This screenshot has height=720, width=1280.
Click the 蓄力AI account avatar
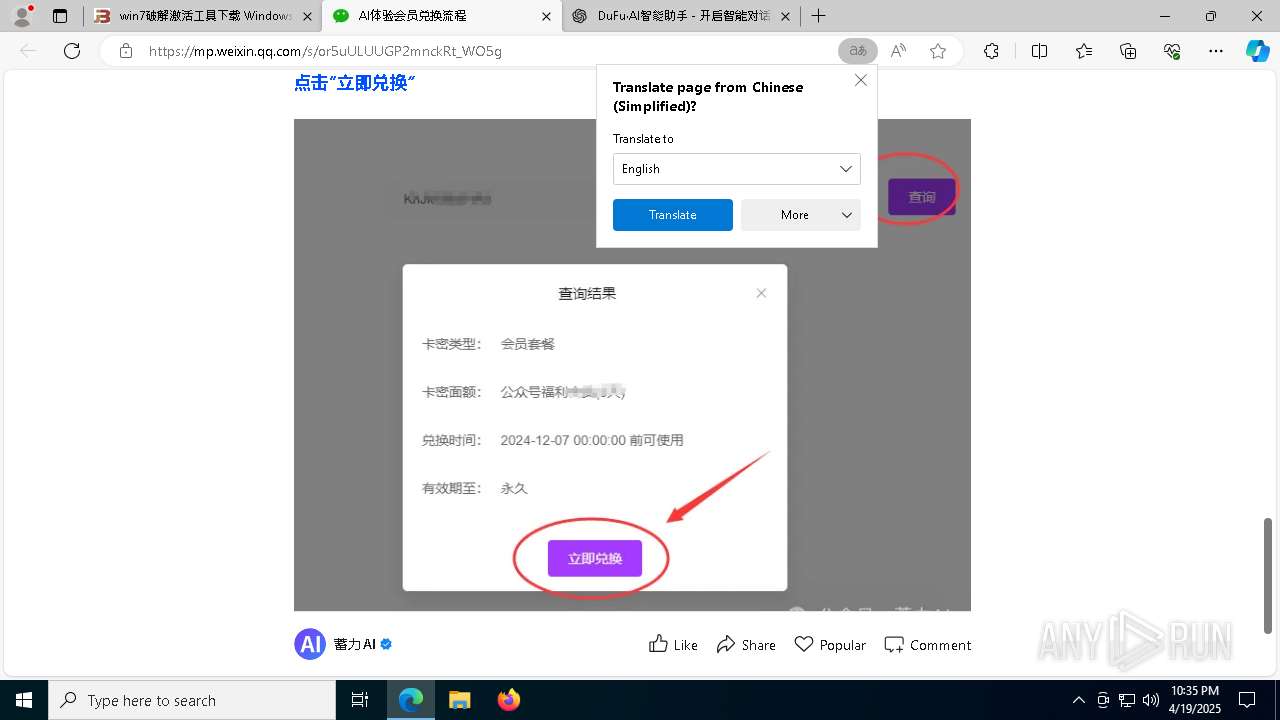pyautogui.click(x=310, y=644)
